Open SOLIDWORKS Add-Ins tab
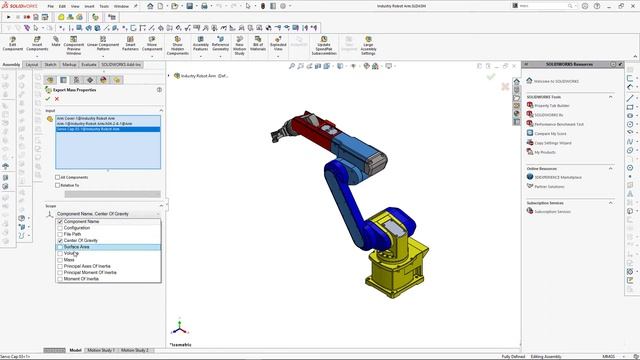The image size is (640, 360). (x=121, y=65)
